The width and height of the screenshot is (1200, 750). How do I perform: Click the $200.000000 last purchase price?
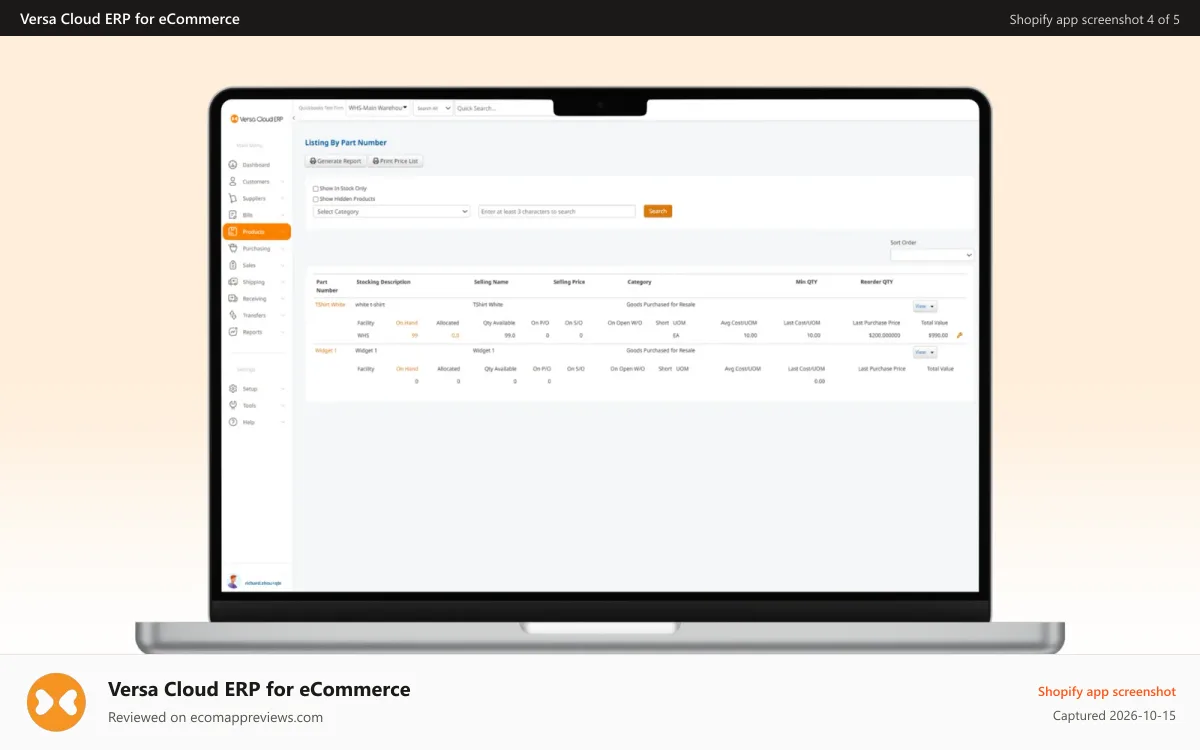884,335
